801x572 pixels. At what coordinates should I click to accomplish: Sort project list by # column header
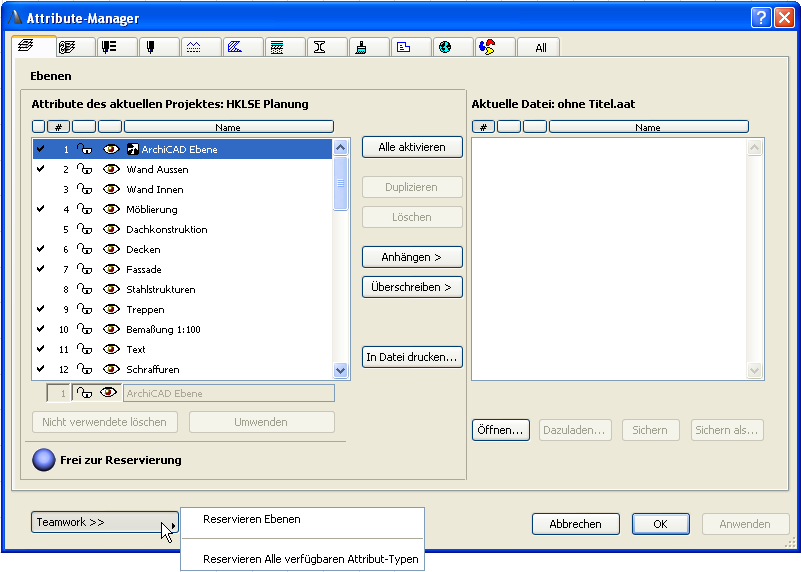58,127
